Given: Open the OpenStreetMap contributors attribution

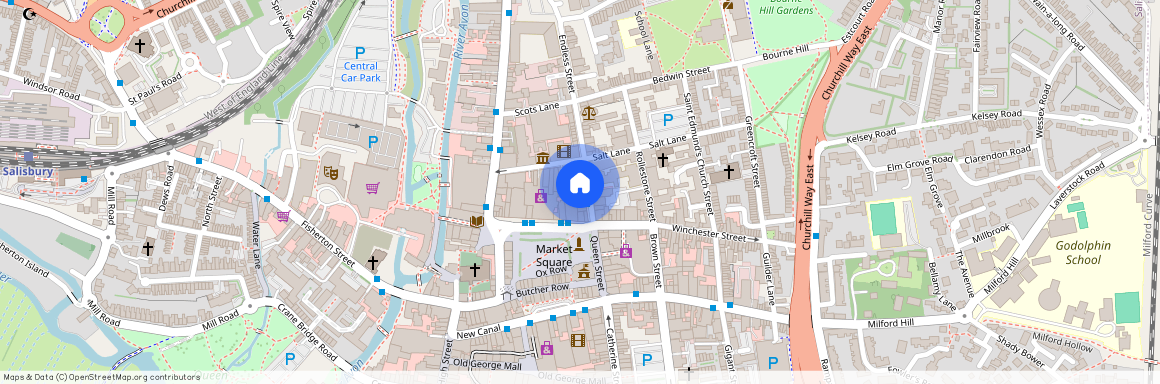Looking at the screenshot, I should (x=102, y=377).
